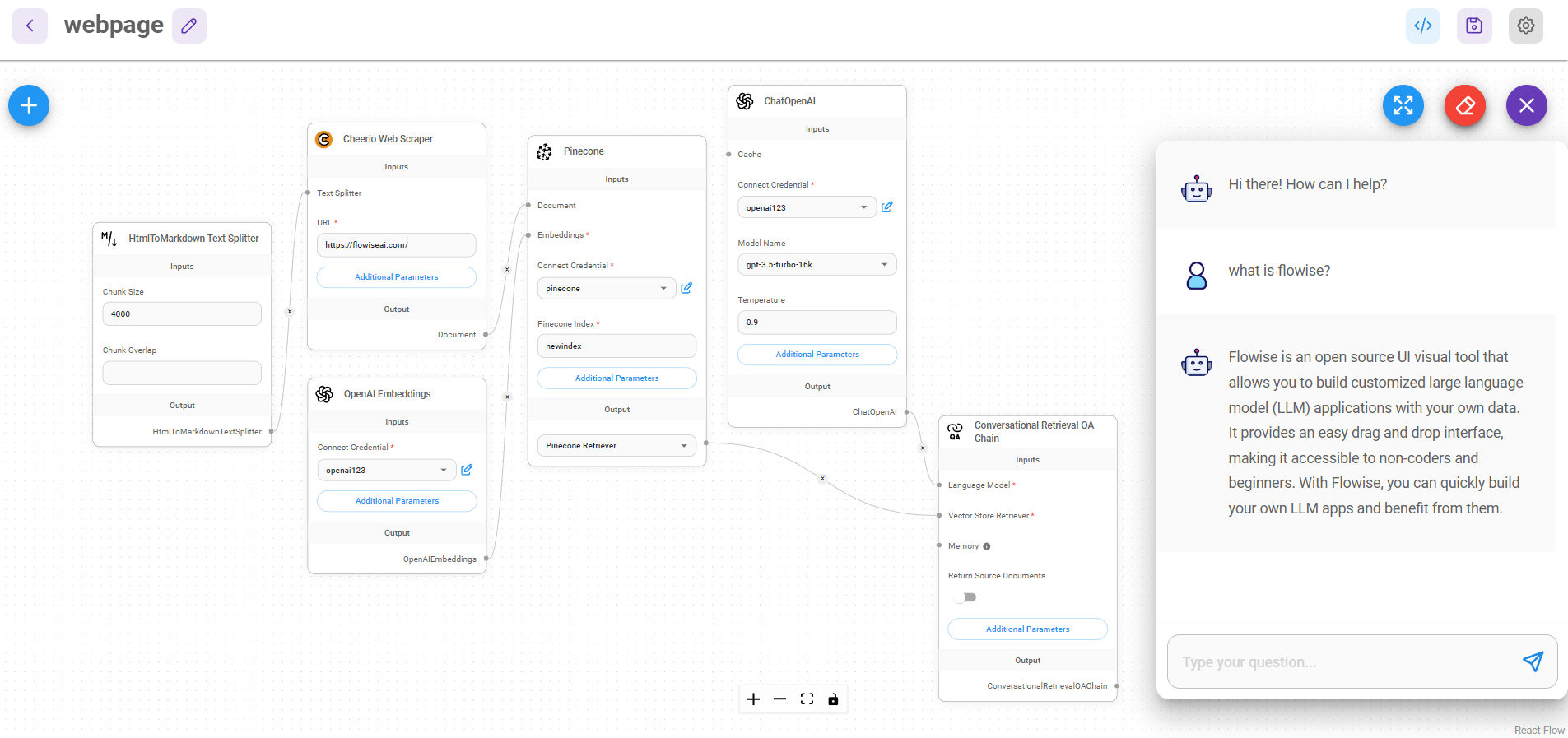The height and width of the screenshot is (738, 1568).
Task: Open the API code embed icon
Action: [1422, 26]
